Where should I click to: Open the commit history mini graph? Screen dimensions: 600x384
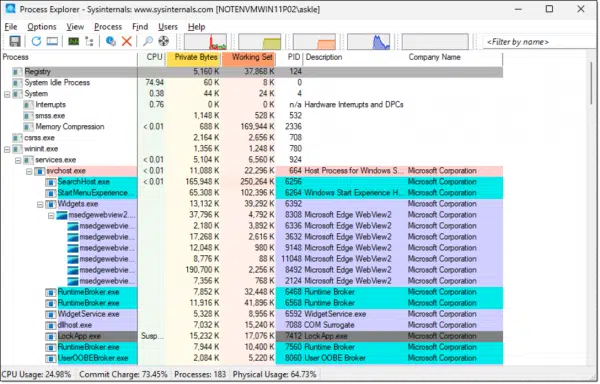[260, 42]
